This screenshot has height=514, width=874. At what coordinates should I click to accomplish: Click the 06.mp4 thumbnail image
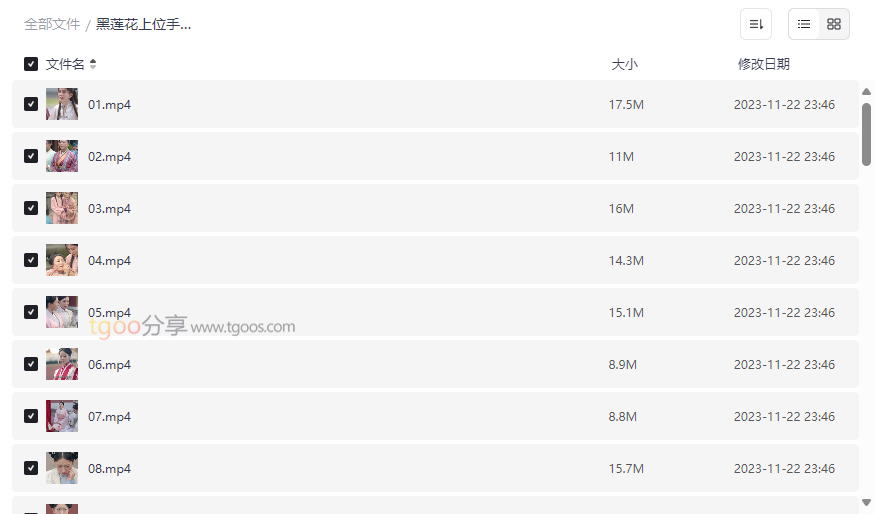click(x=62, y=364)
